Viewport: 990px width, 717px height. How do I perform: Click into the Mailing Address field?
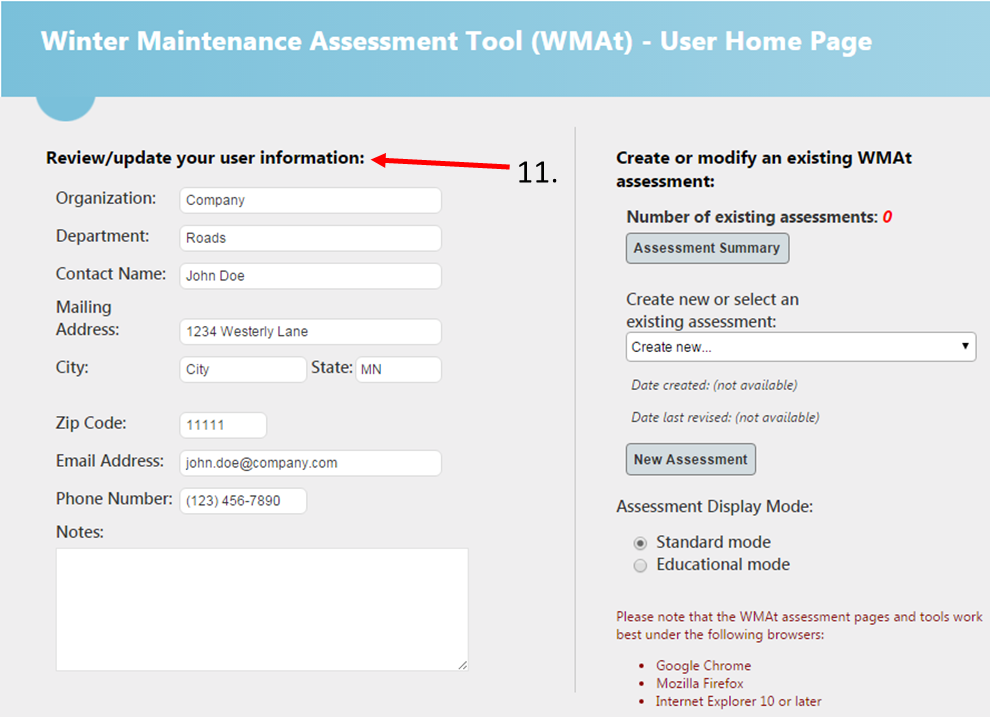click(x=310, y=332)
